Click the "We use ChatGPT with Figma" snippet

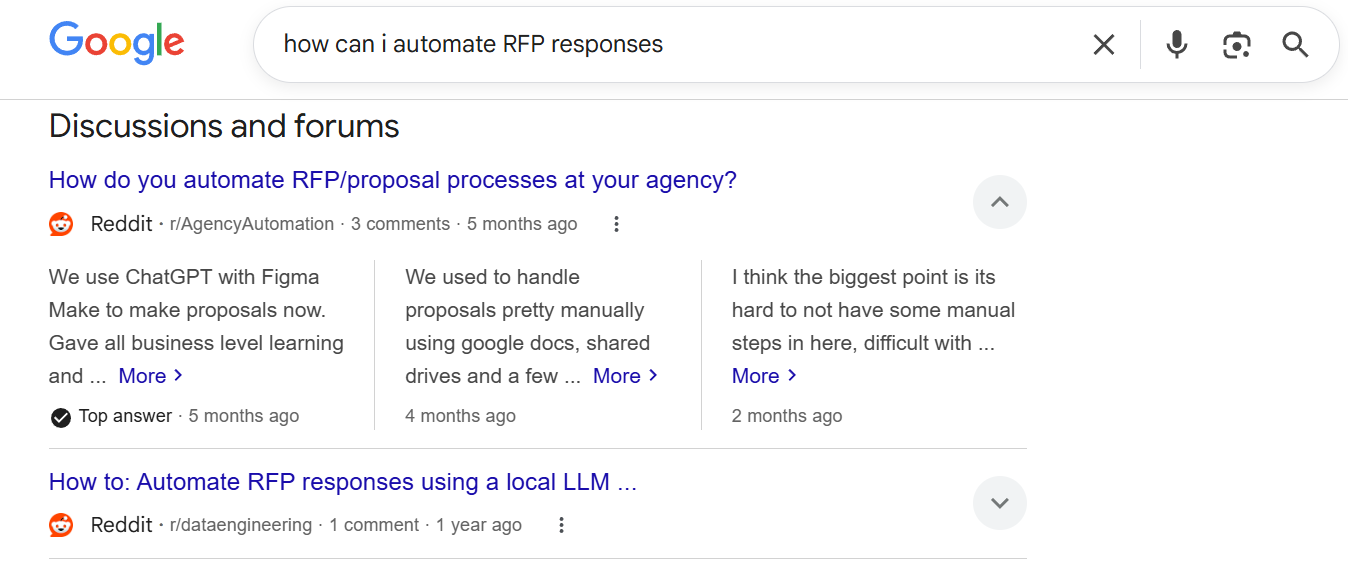tap(196, 326)
